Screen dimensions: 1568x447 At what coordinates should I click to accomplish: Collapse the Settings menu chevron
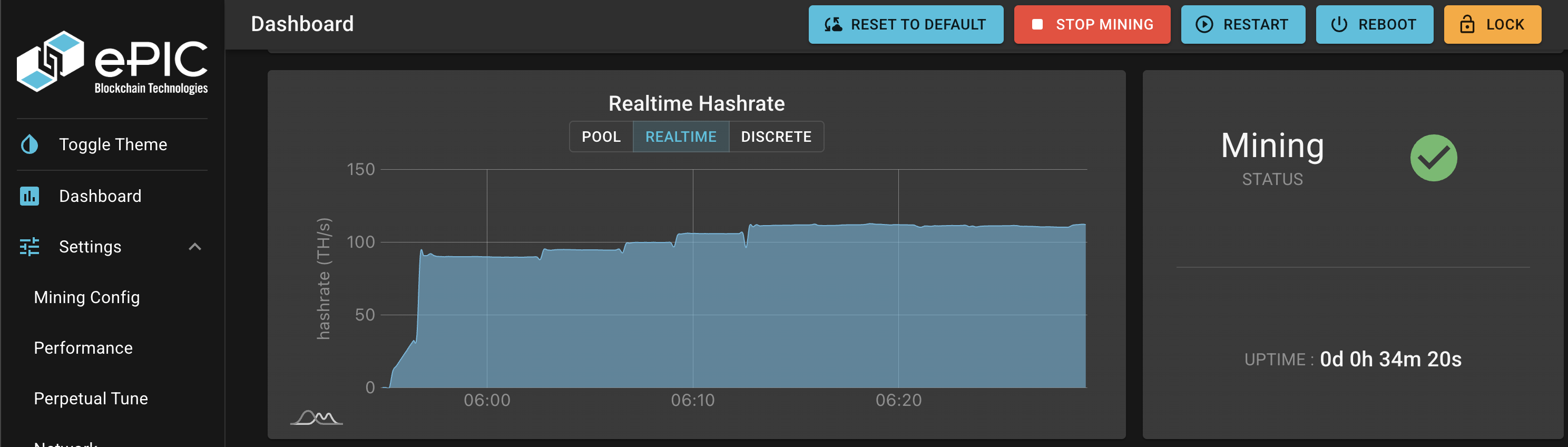click(x=195, y=247)
